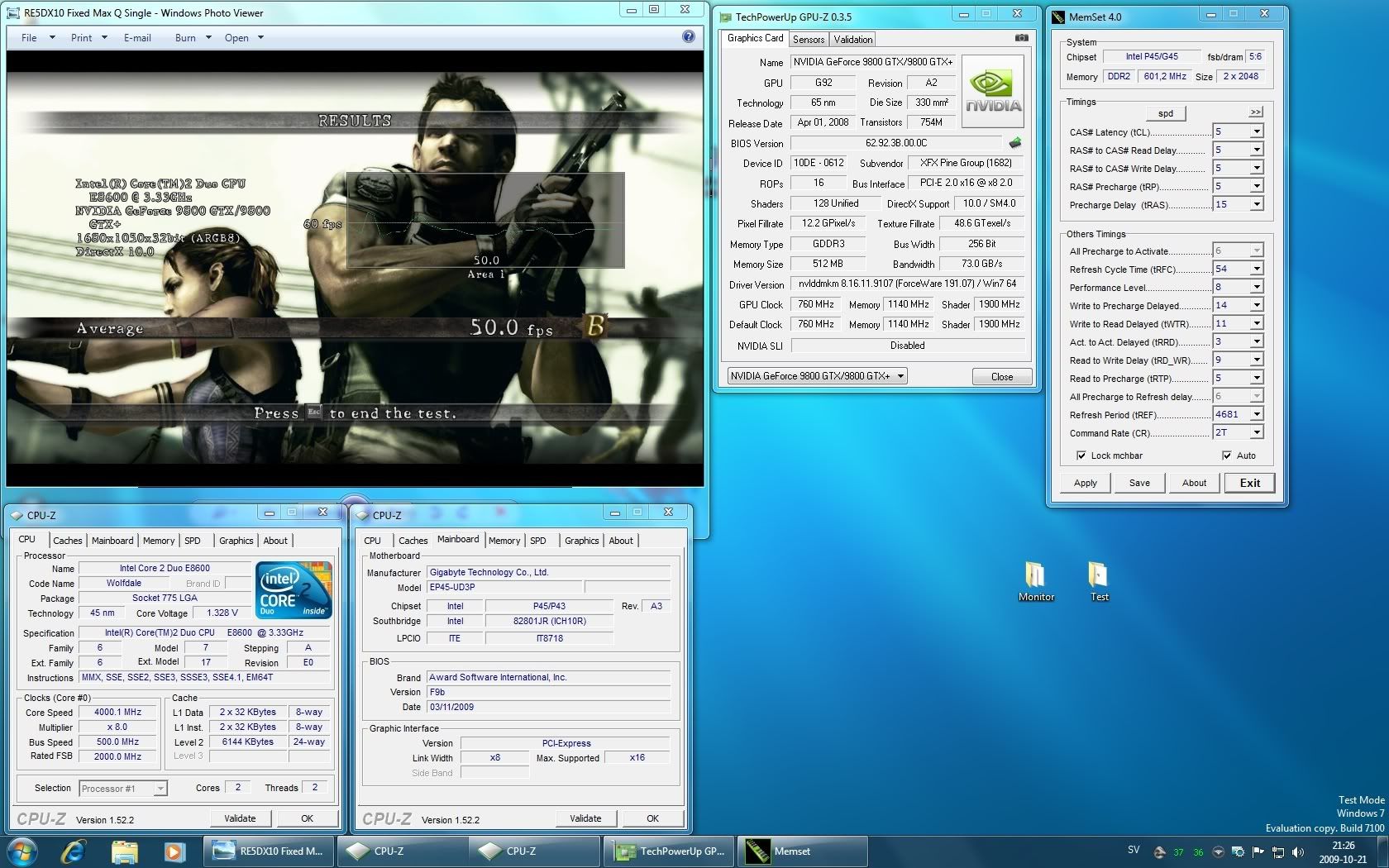
Task: Launch Windows Media Player from taskbar
Action: pyautogui.click(x=174, y=851)
